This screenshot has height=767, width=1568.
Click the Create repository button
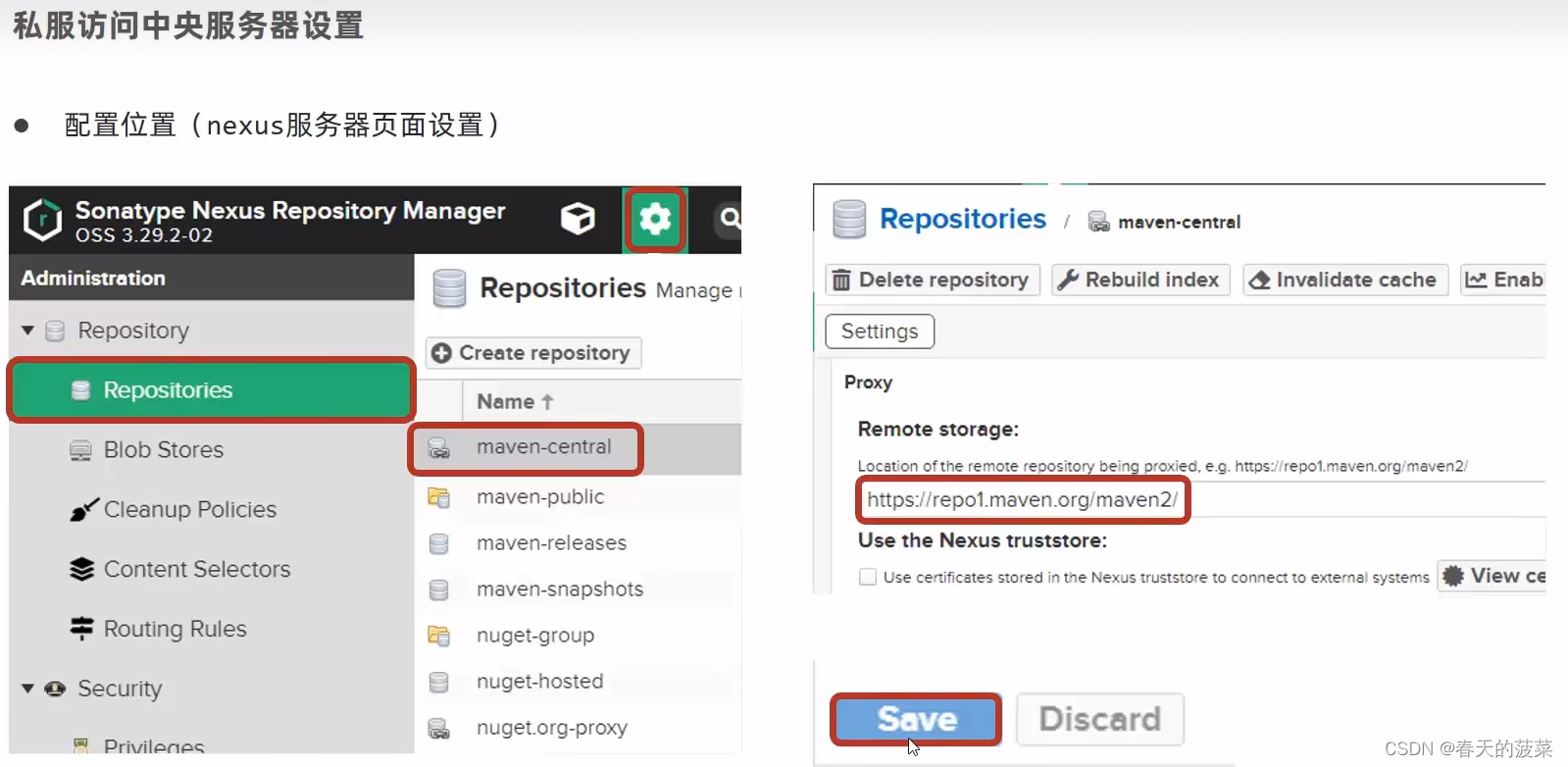[x=533, y=353]
